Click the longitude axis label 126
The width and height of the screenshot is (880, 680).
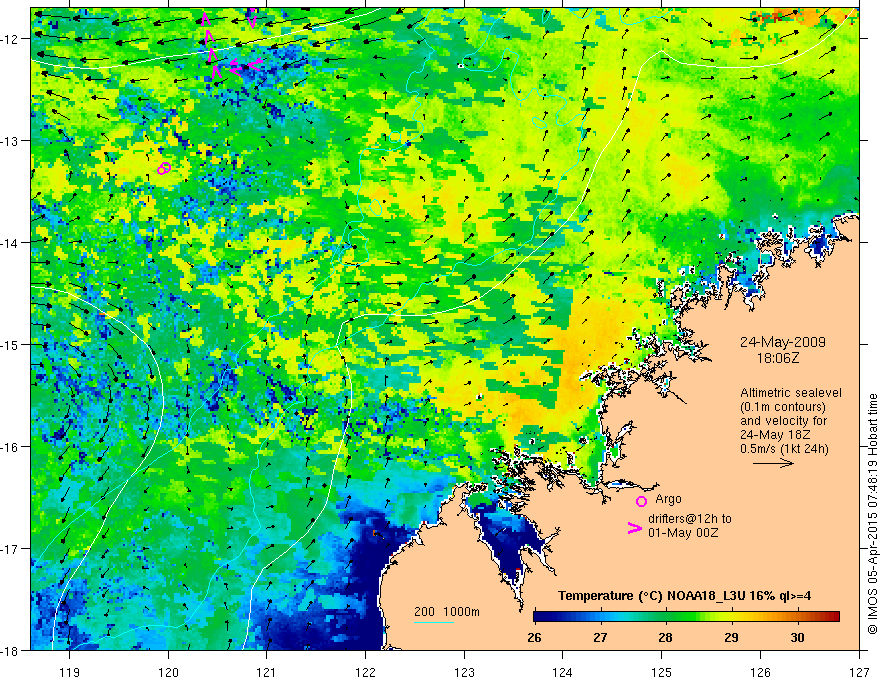[x=760, y=672]
